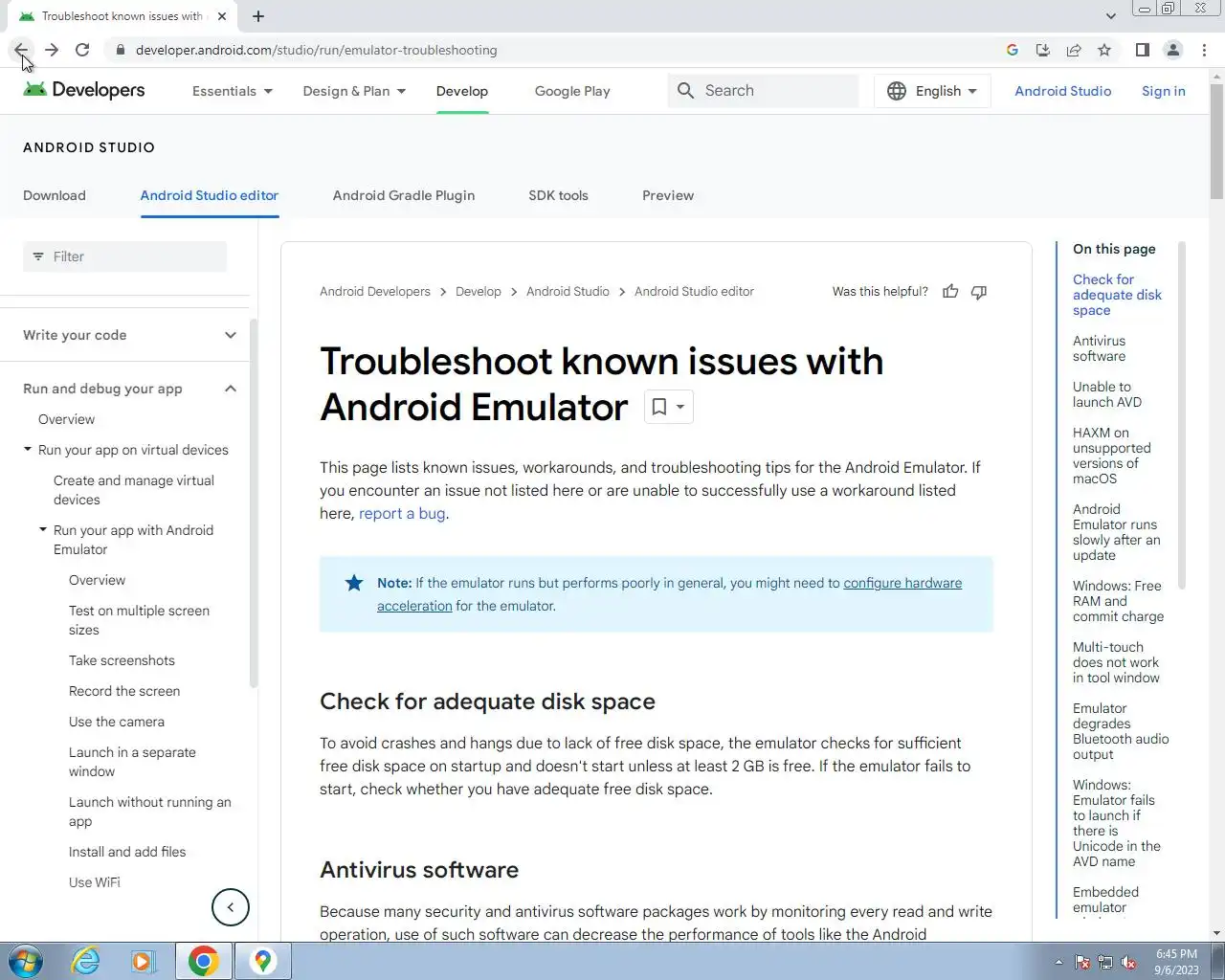Open the tab search chevron in title bar
Screen dimensions: 1225x980
(x=1110, y=15)
